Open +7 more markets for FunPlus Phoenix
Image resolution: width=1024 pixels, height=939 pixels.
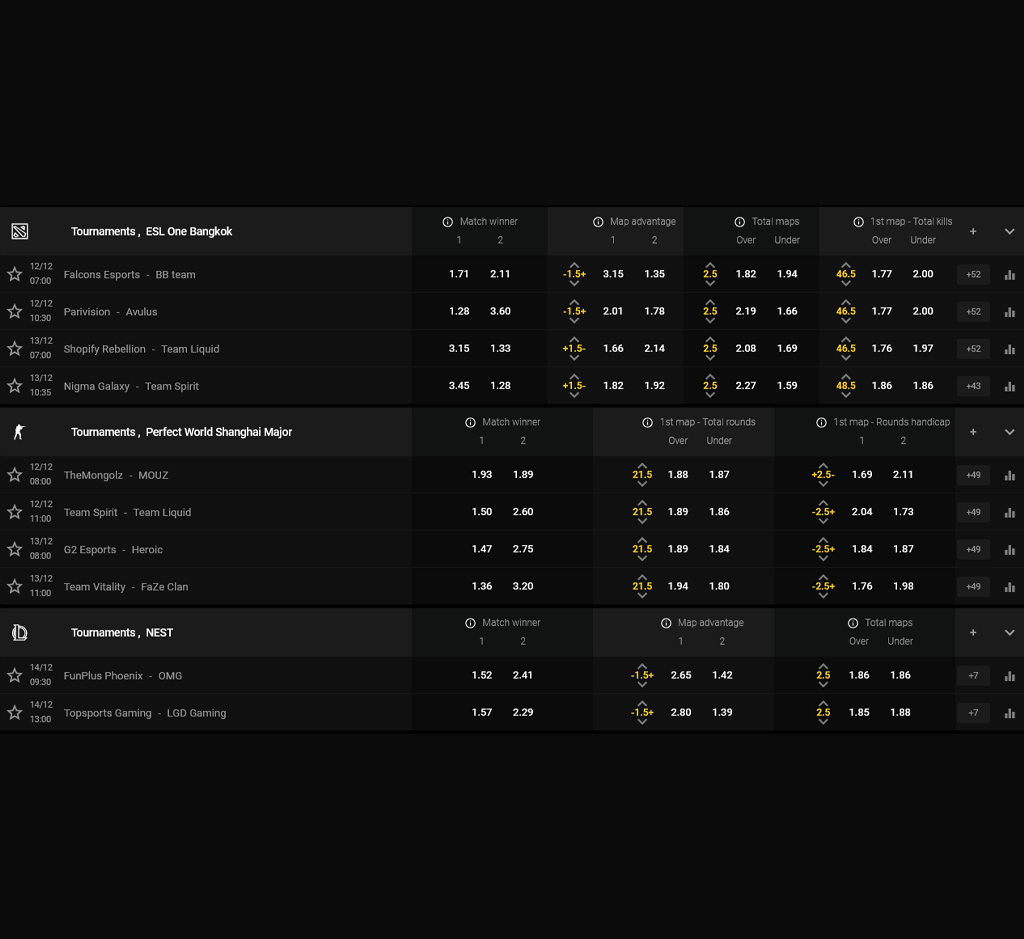tap(973, 675)
